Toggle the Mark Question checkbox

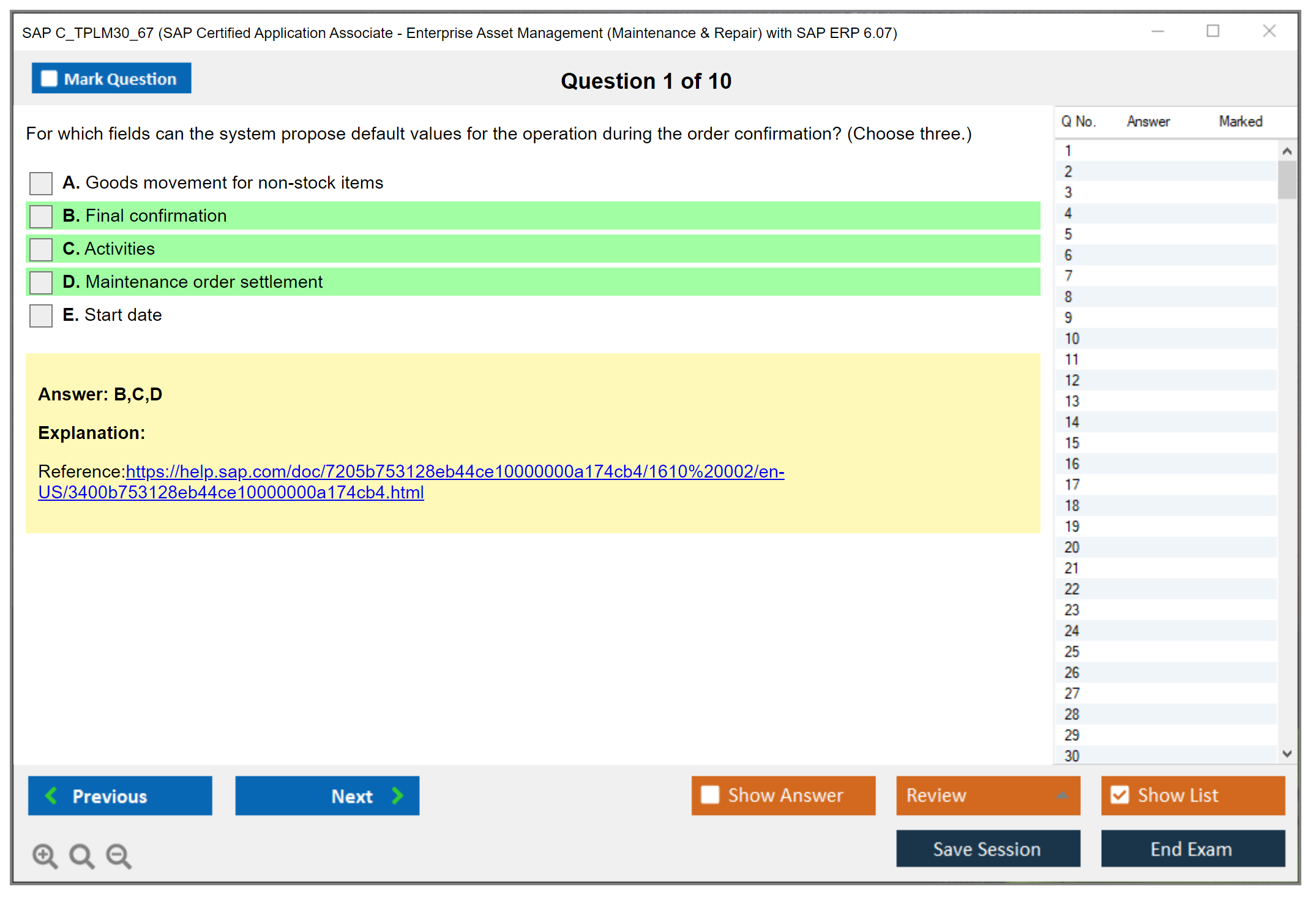(49, 79)
